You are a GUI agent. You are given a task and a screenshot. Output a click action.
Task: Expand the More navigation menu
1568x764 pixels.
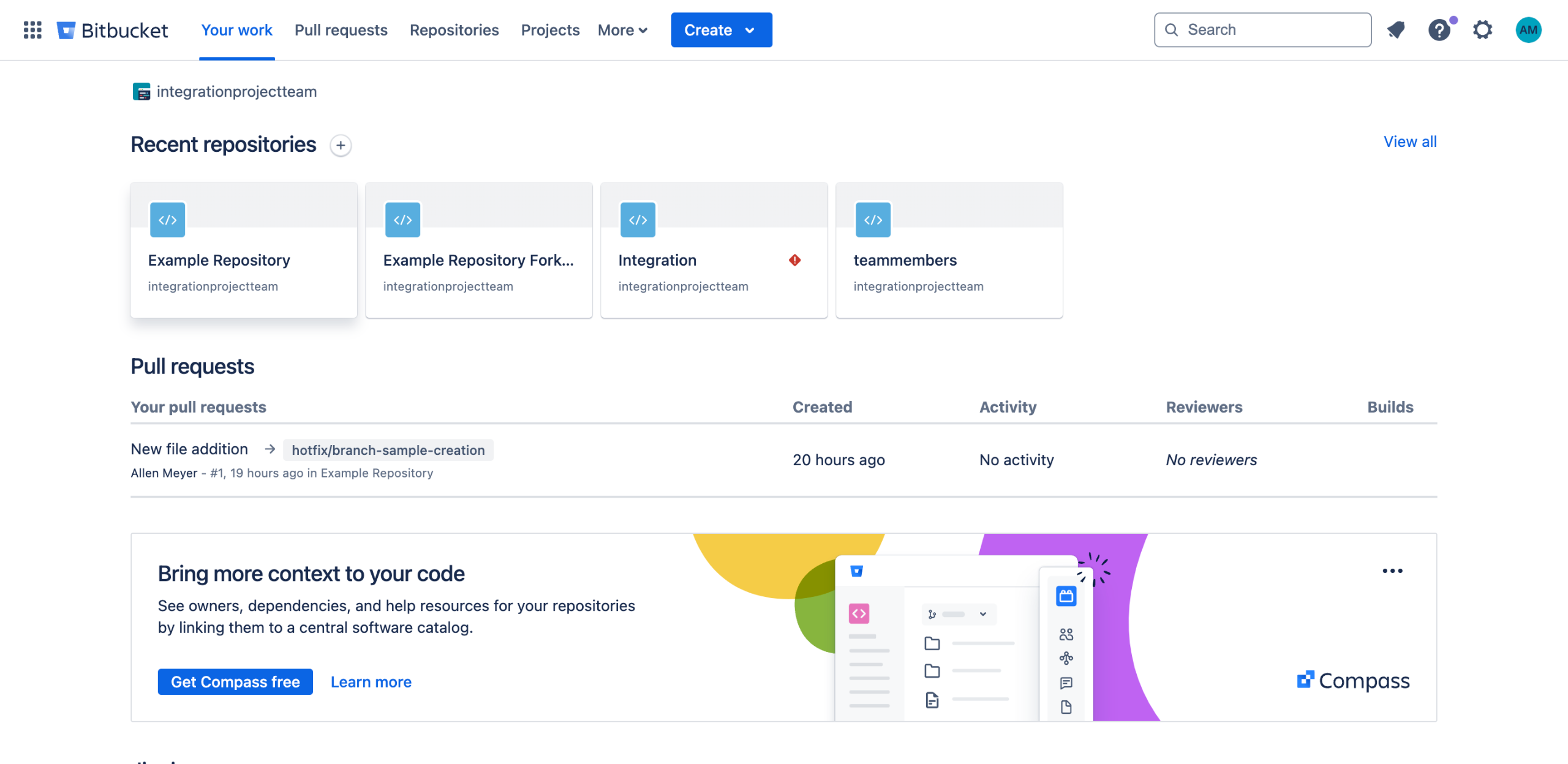coord(622,29)
